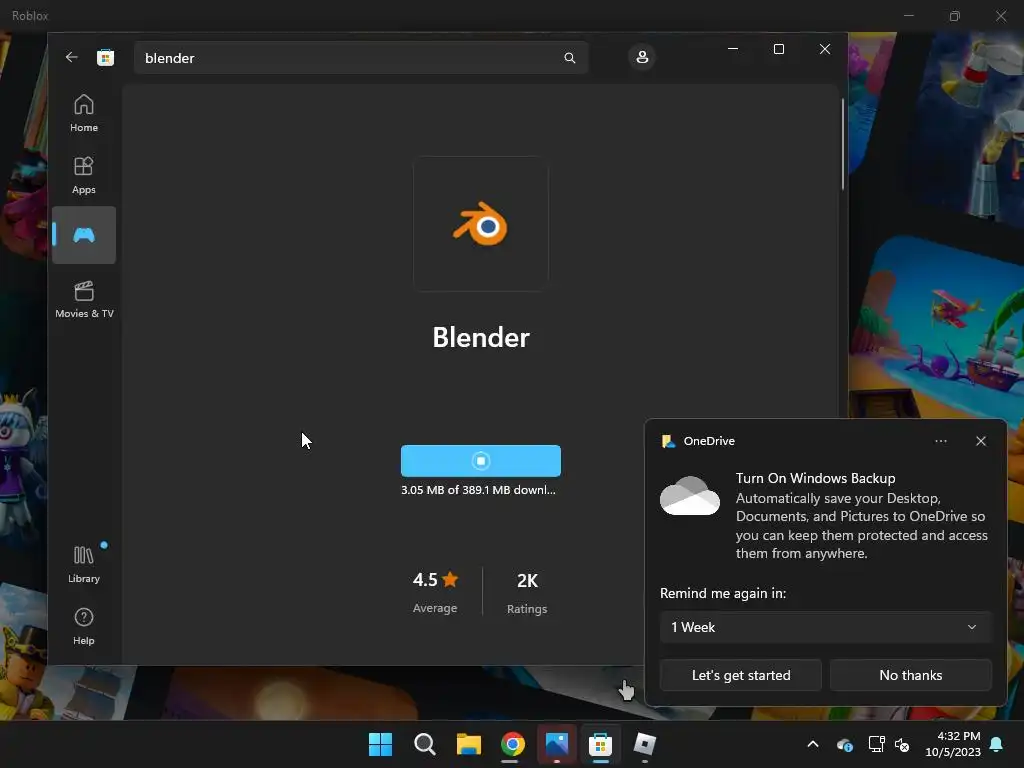Open the Library in the sidebar

pyautogui.click(x=84, y=564)
